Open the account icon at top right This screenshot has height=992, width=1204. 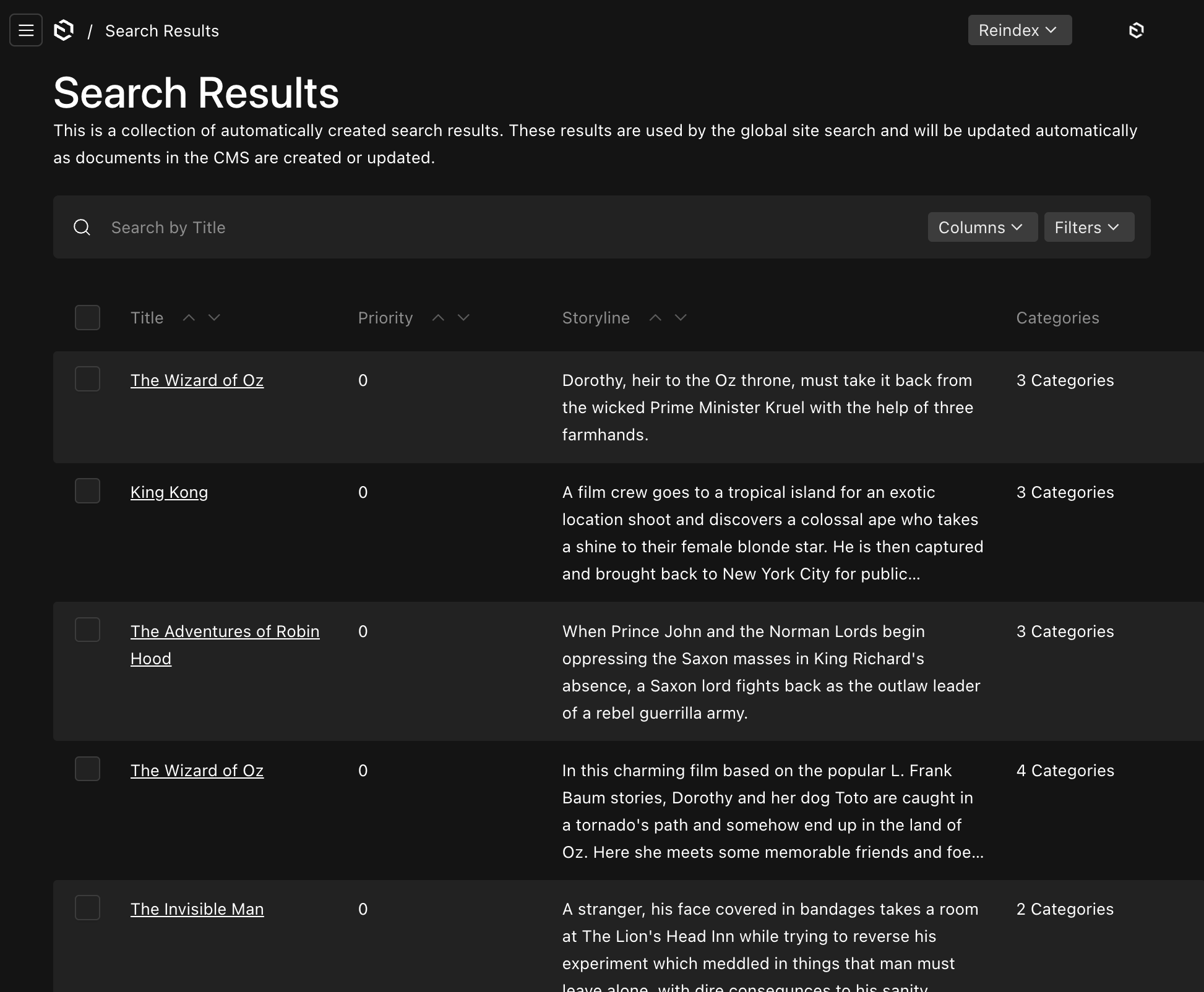1136,30
